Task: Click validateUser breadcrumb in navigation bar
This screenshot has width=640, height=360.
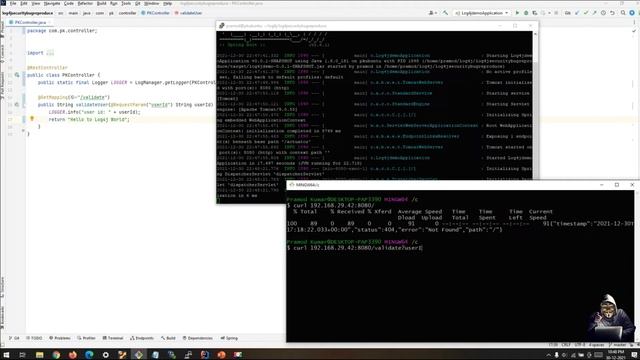Action: pos(189,13)
